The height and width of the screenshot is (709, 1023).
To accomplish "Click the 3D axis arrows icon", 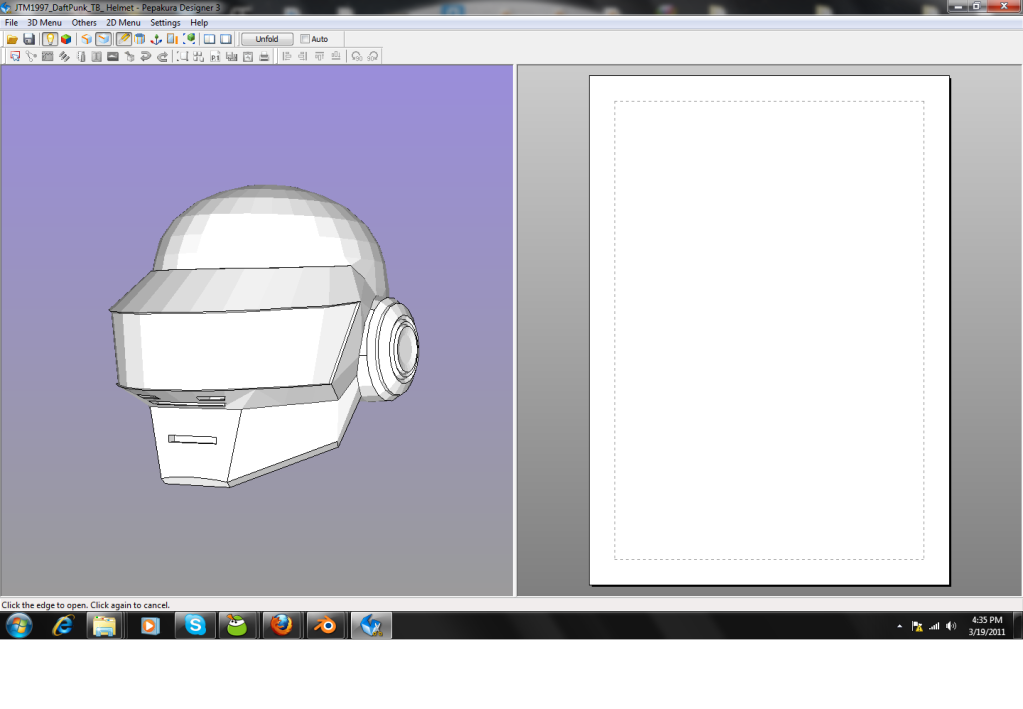I will [x=156, y=39].
